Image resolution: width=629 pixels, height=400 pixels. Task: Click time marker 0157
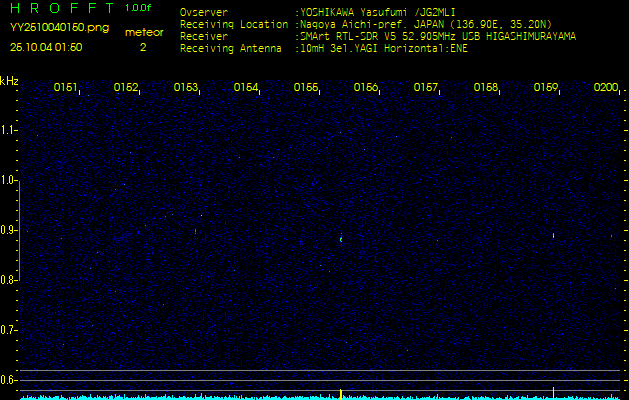click(426, 87)
